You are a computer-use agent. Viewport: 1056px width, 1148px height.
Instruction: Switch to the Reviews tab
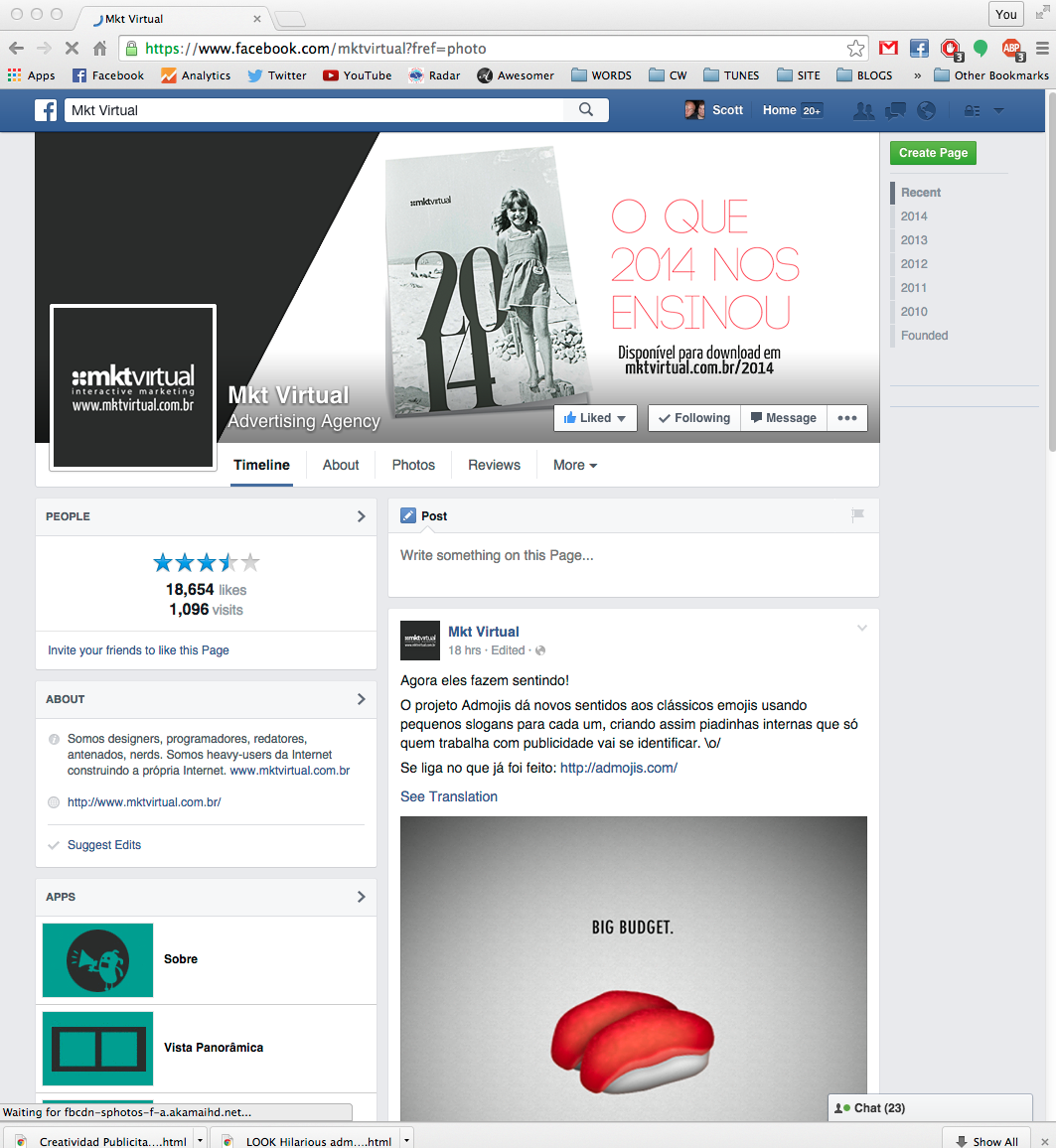pos(495,465)
